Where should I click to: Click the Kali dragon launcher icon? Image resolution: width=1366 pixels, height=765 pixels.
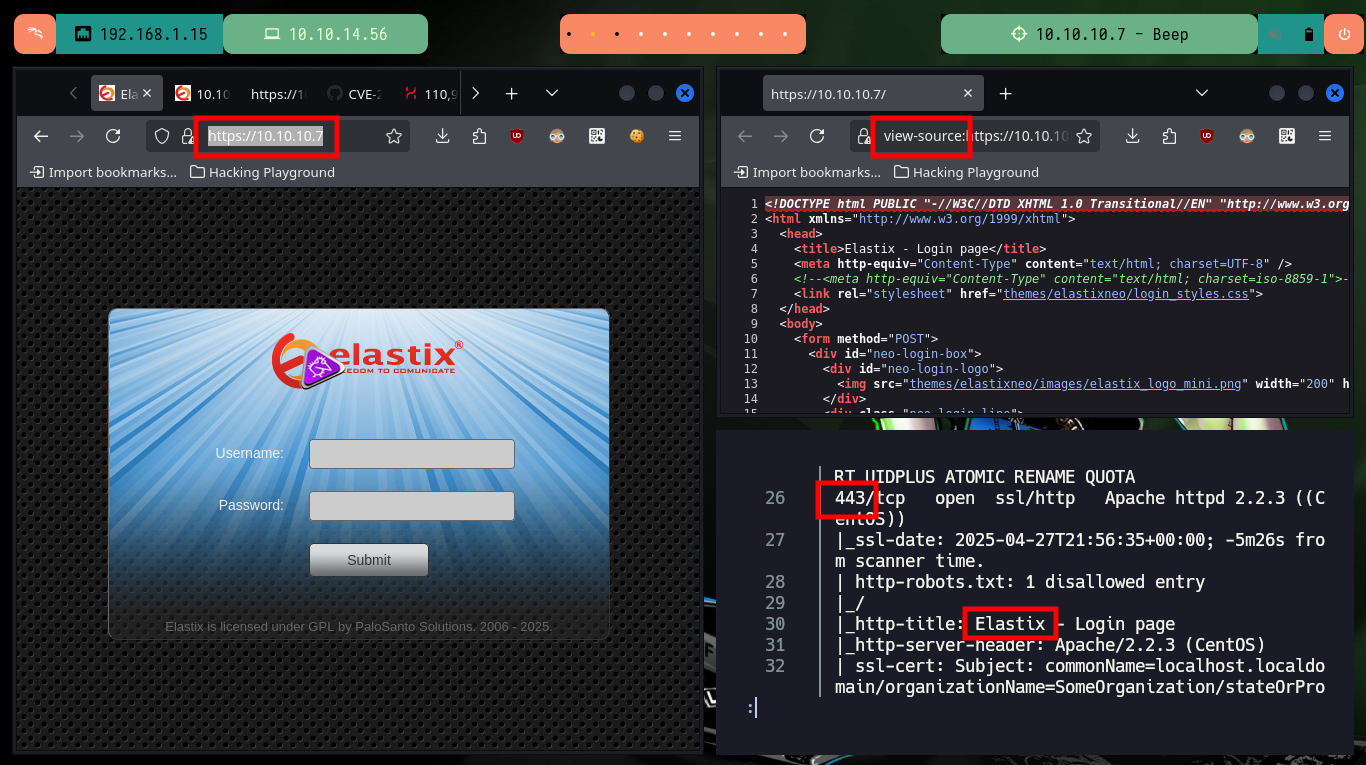click(35, 34)
